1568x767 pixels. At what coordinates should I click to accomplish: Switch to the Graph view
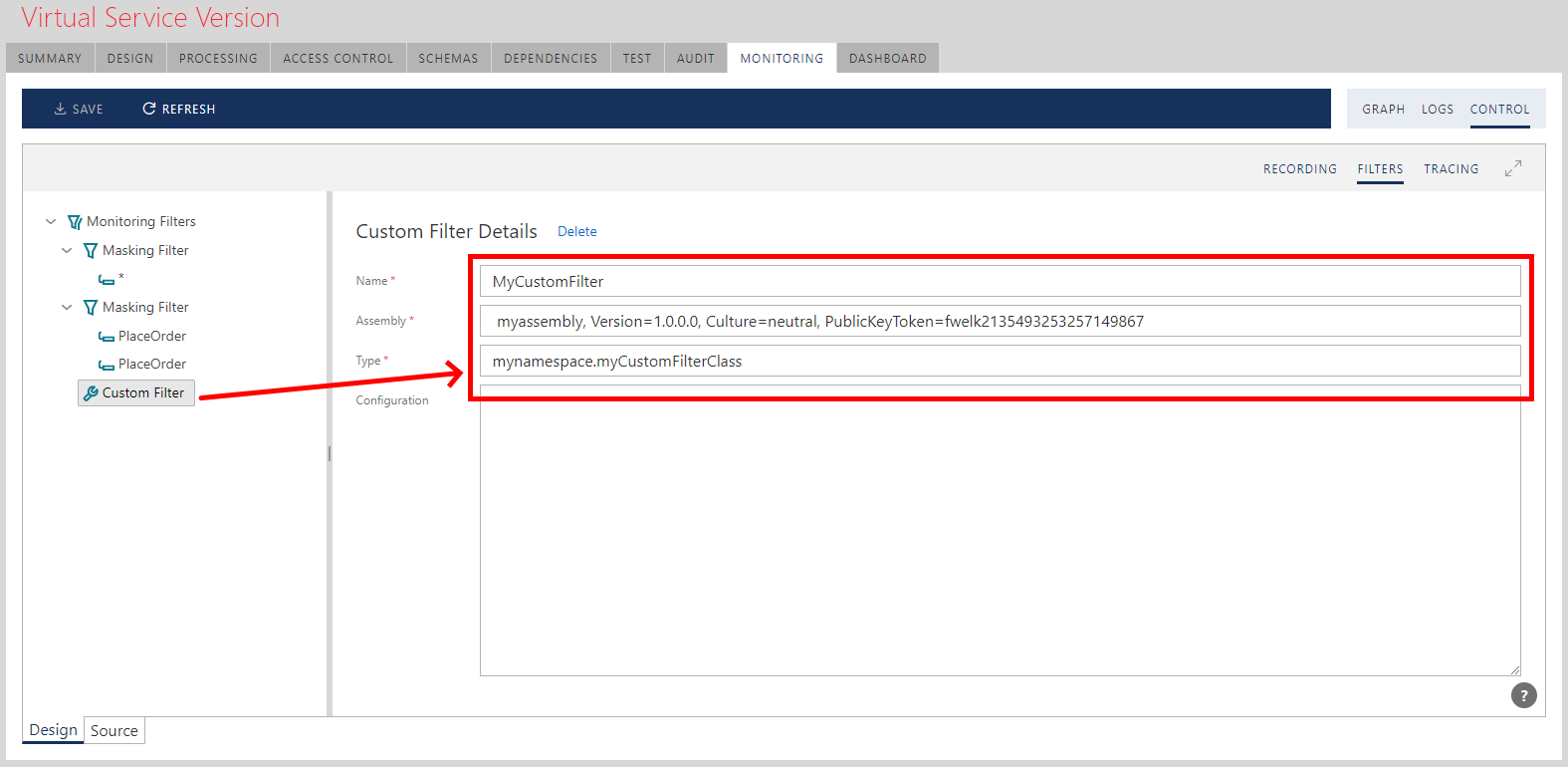tap(1384, 110)
